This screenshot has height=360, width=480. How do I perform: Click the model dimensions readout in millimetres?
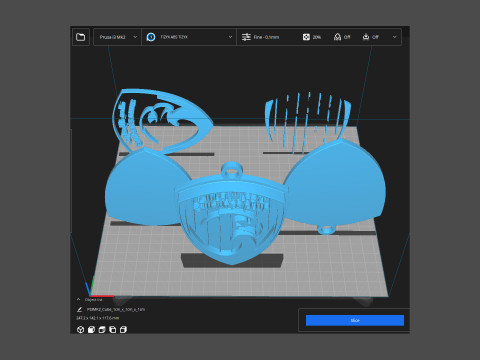[98, 318]
